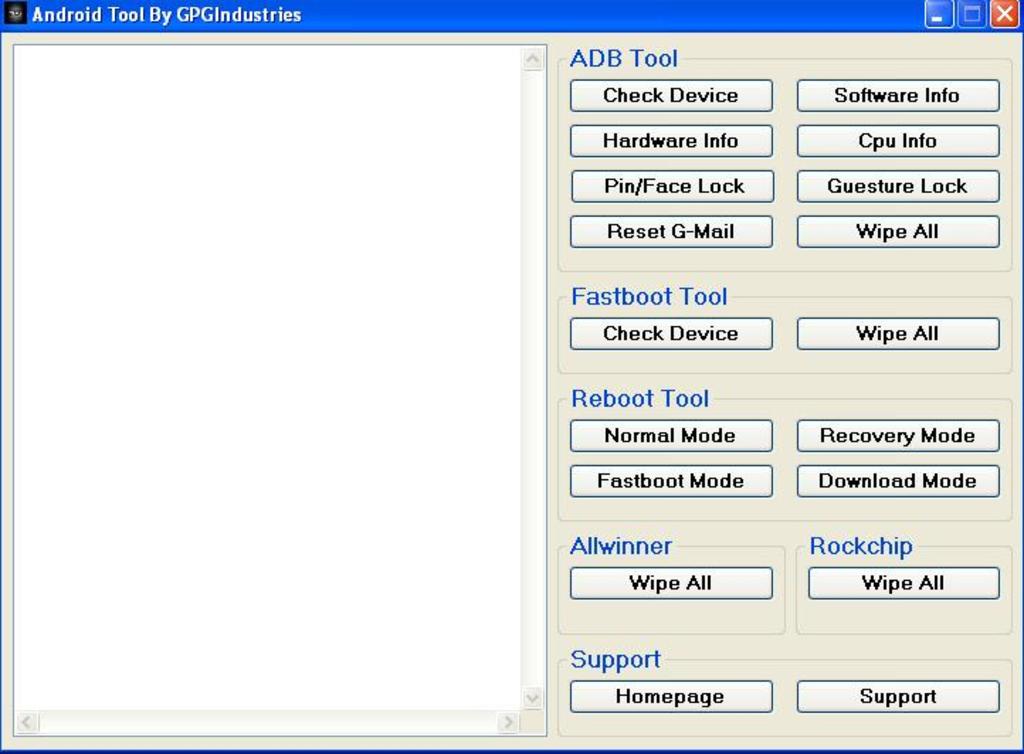Click the log panel scroll left arrow

coord(27,723)
